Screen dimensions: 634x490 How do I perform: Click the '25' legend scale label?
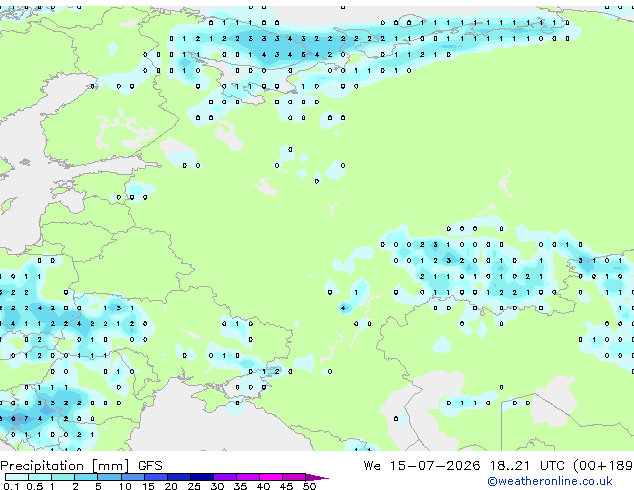pos(194,486)
